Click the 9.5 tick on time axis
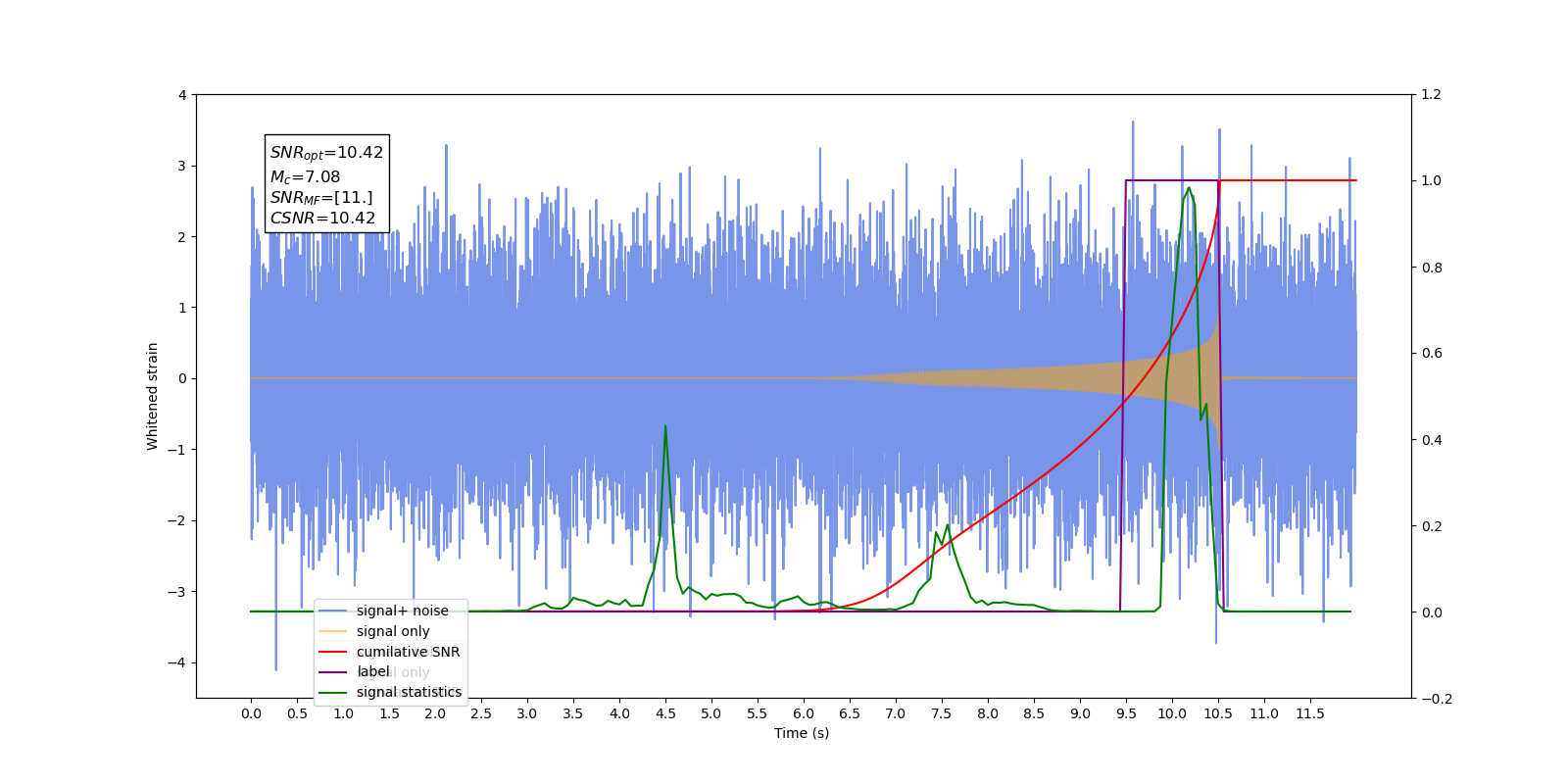This screenshot has width=1568, height=784. point(1126,713)
